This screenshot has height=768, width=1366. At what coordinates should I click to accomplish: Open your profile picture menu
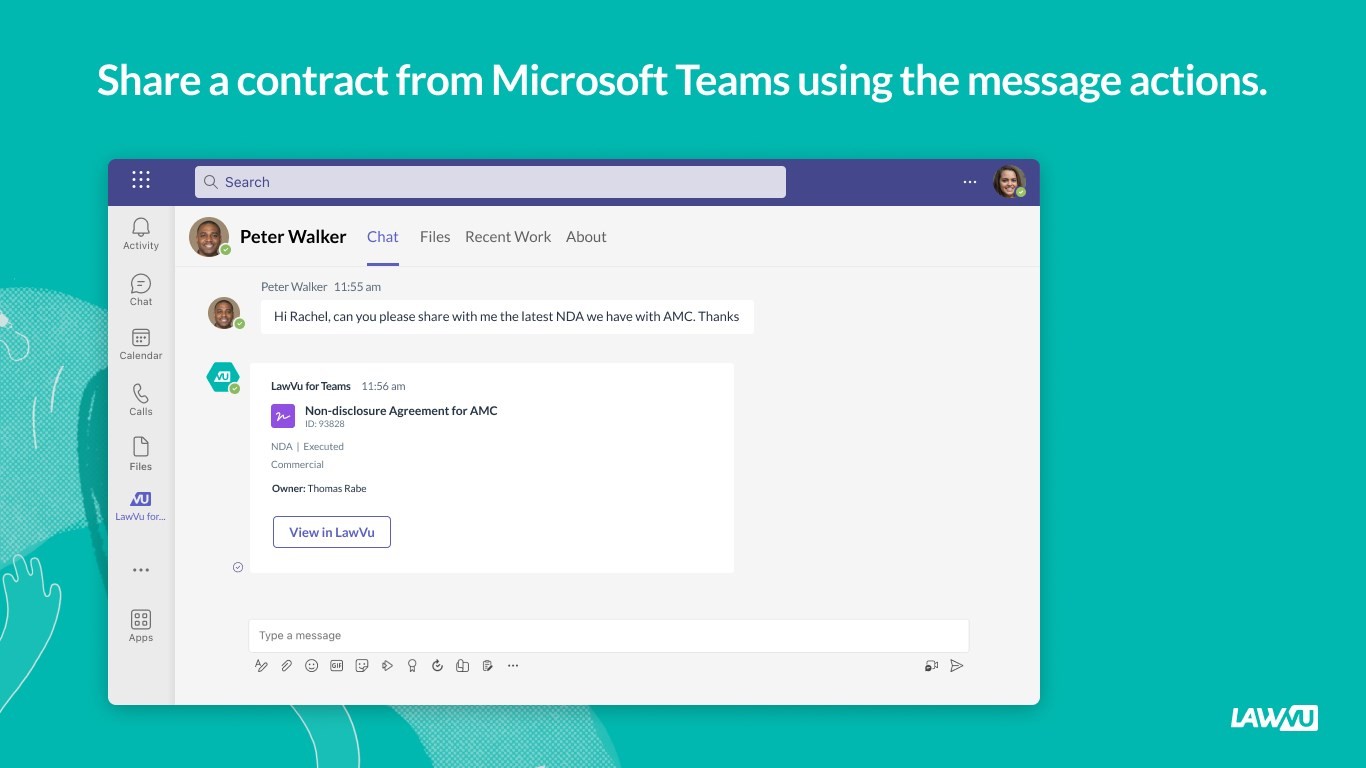(x=1009, y=182)
